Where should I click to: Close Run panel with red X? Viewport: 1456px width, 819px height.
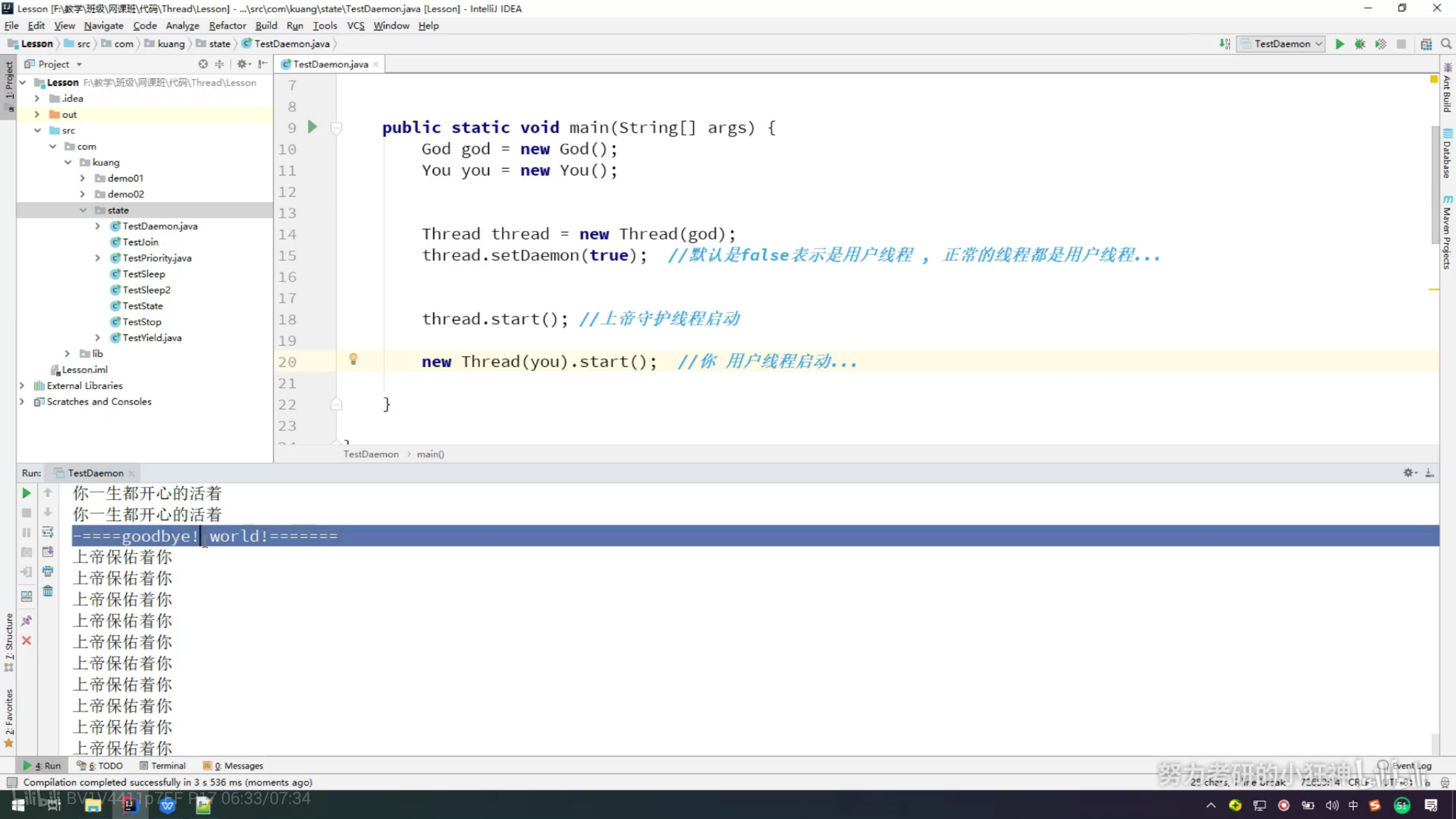tap(26, 641)
